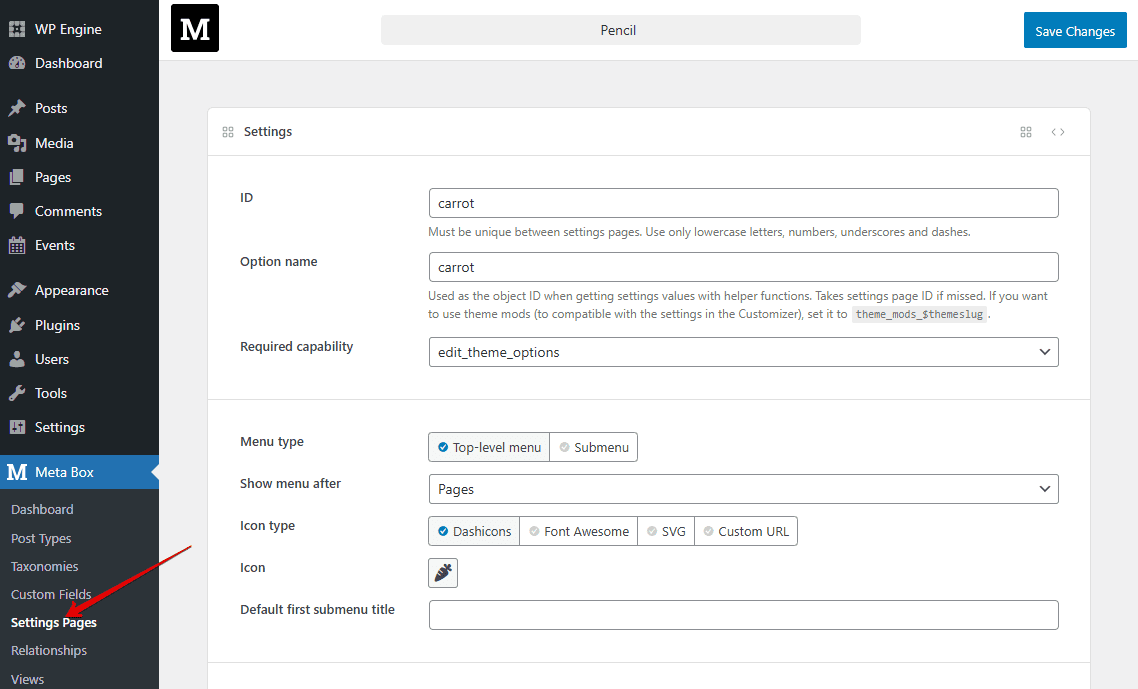The width and height of the screenshot is (1138, 689).
Task: Open the carrot icon picker button
Action: 442,572
